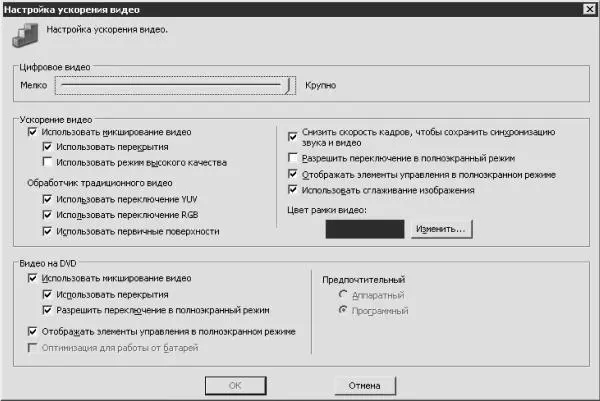This screenshot has height=401, width=600.
Task: Click the 'Отмена' button
Action: pyautogui.click(x=364, y=385)
